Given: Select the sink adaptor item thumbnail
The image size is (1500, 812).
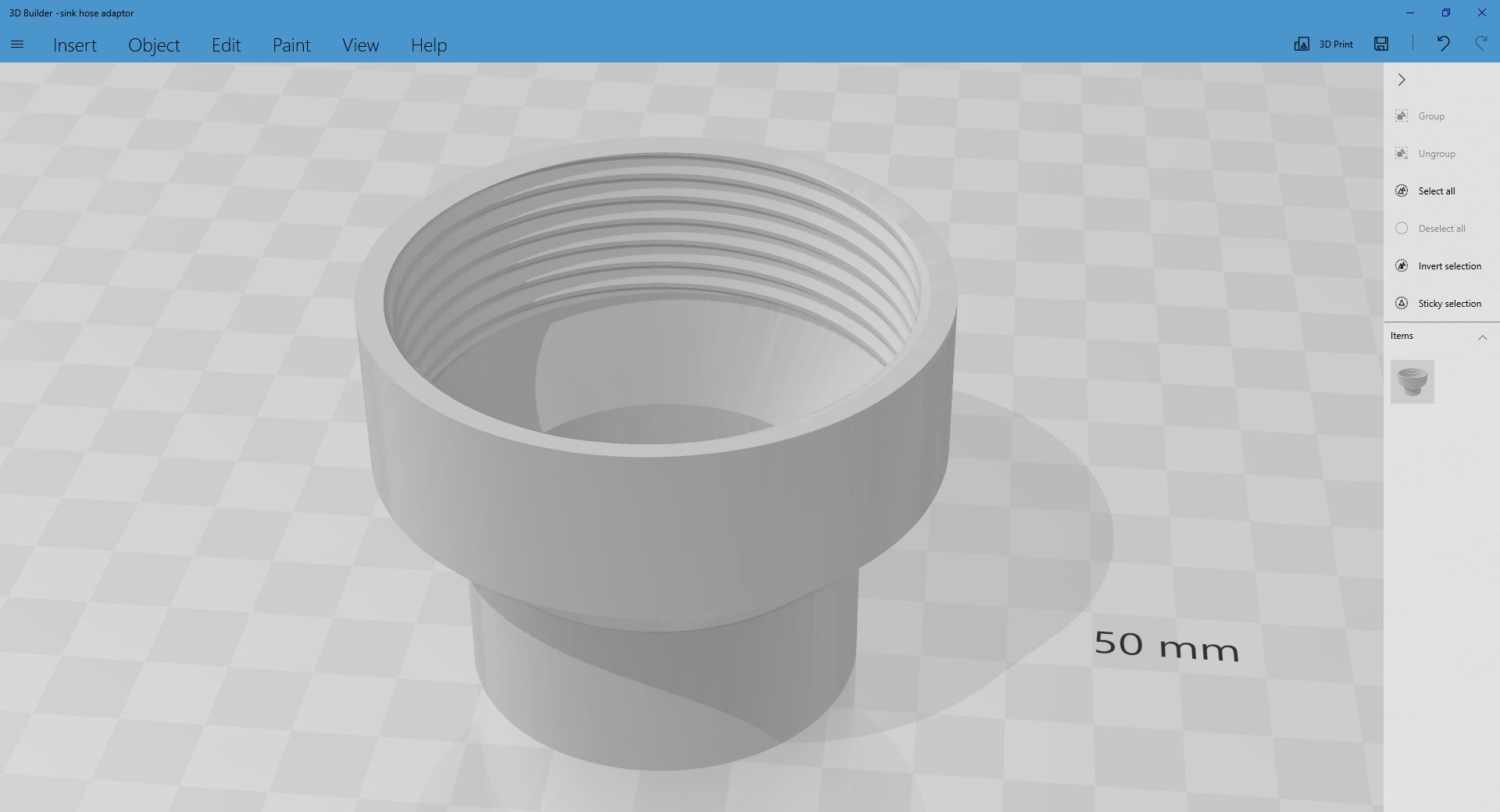Looking at the screenshot, I should [1412, 382].
